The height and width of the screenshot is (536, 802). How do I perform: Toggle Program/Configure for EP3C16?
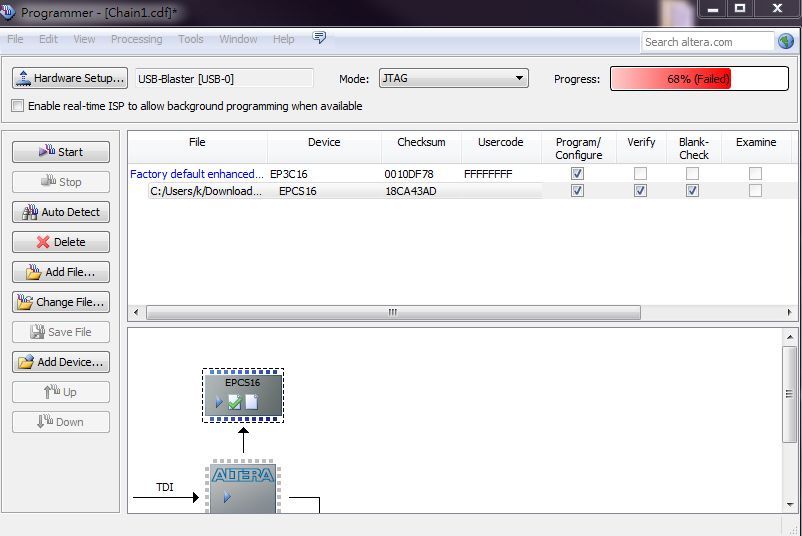click(577, 173)
